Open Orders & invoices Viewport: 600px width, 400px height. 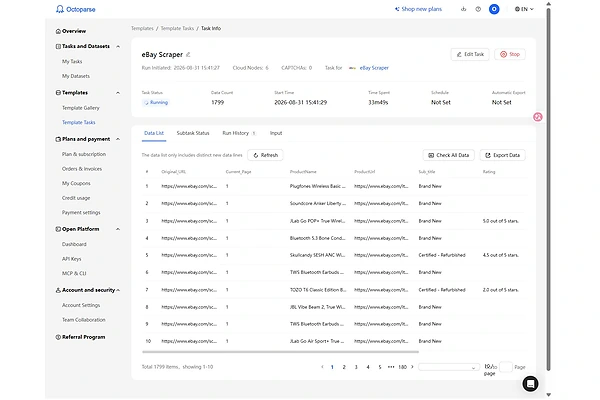click(x=82, y=169)
